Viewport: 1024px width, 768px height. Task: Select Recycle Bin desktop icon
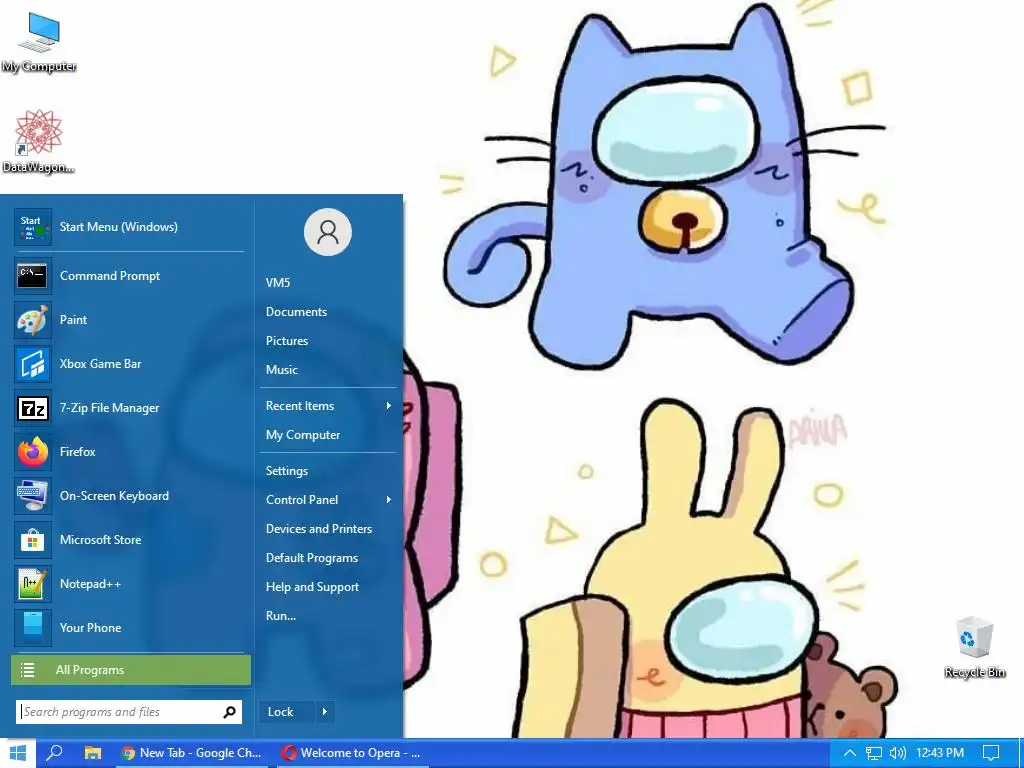(x=974, y=647)
